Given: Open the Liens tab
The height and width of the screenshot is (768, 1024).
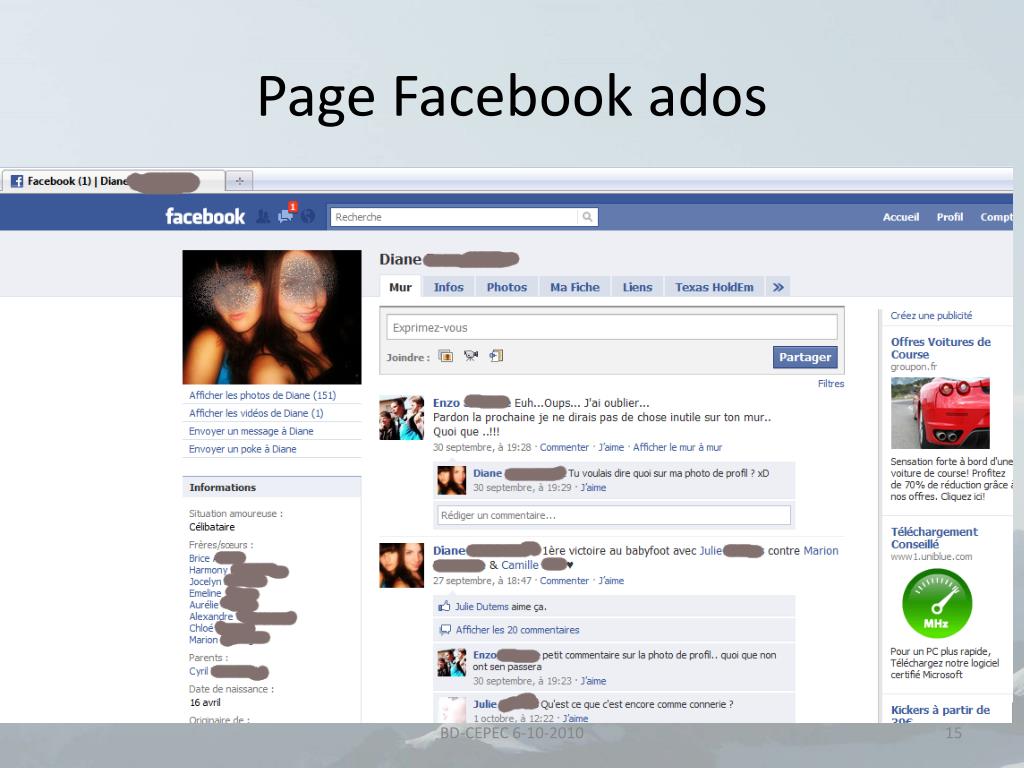Looking at the screenshot, I should pyautogui.click(x=637, y=287).
